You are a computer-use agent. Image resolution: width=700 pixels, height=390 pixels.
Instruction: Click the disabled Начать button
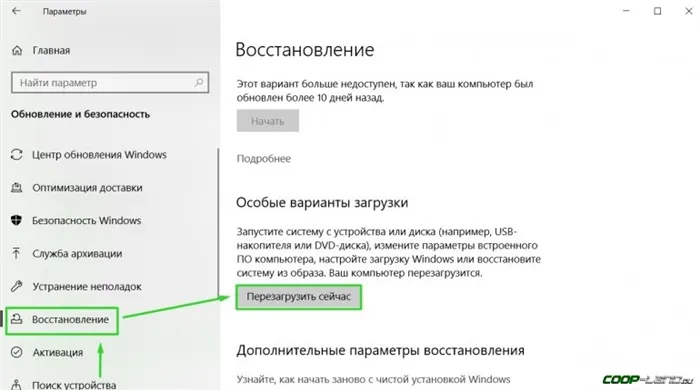(267, 121)
